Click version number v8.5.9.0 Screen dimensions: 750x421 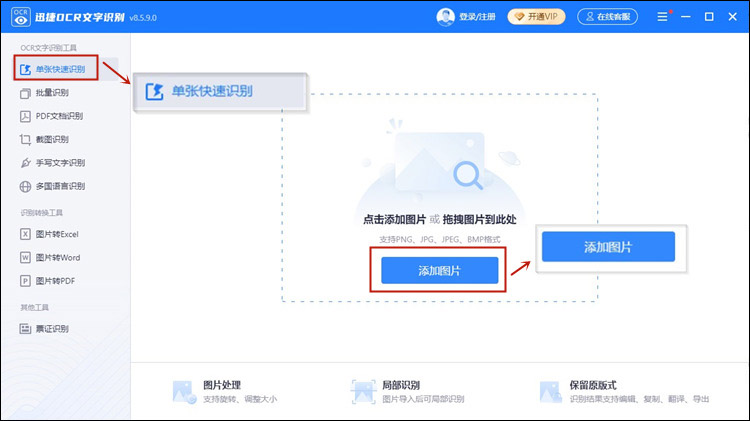(x=143, y=18)
